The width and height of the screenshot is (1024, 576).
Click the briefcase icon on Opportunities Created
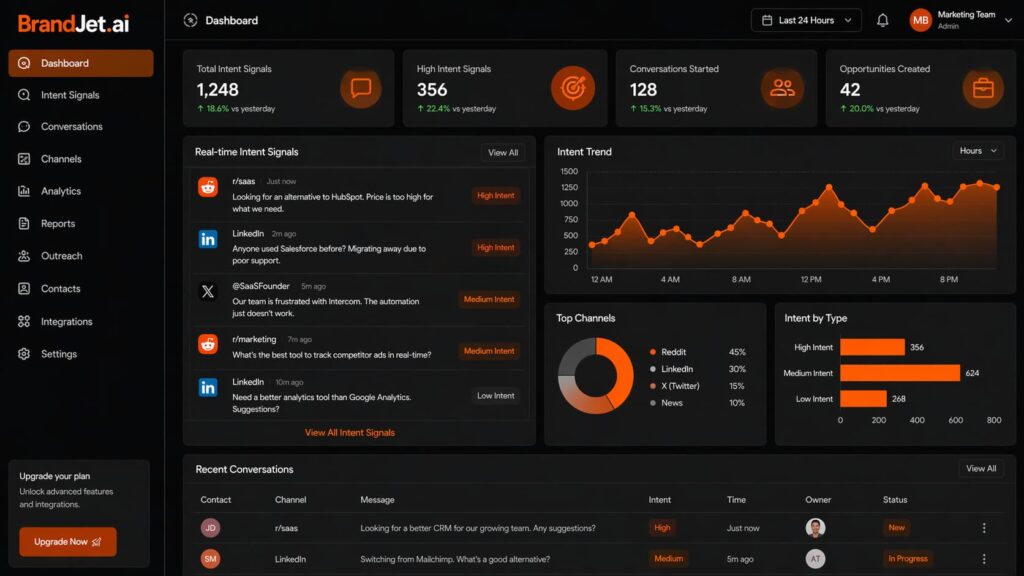[983, 88]
